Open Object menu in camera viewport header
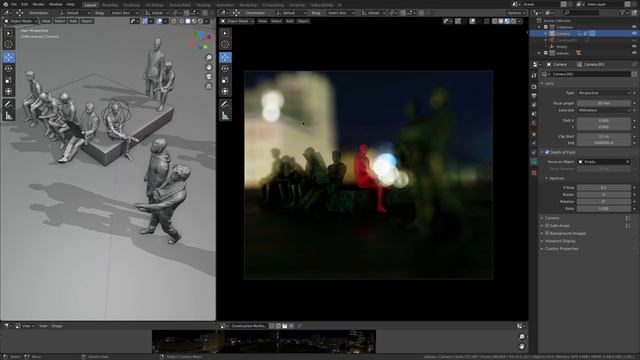The image size is (640, 360). [303, 21]
